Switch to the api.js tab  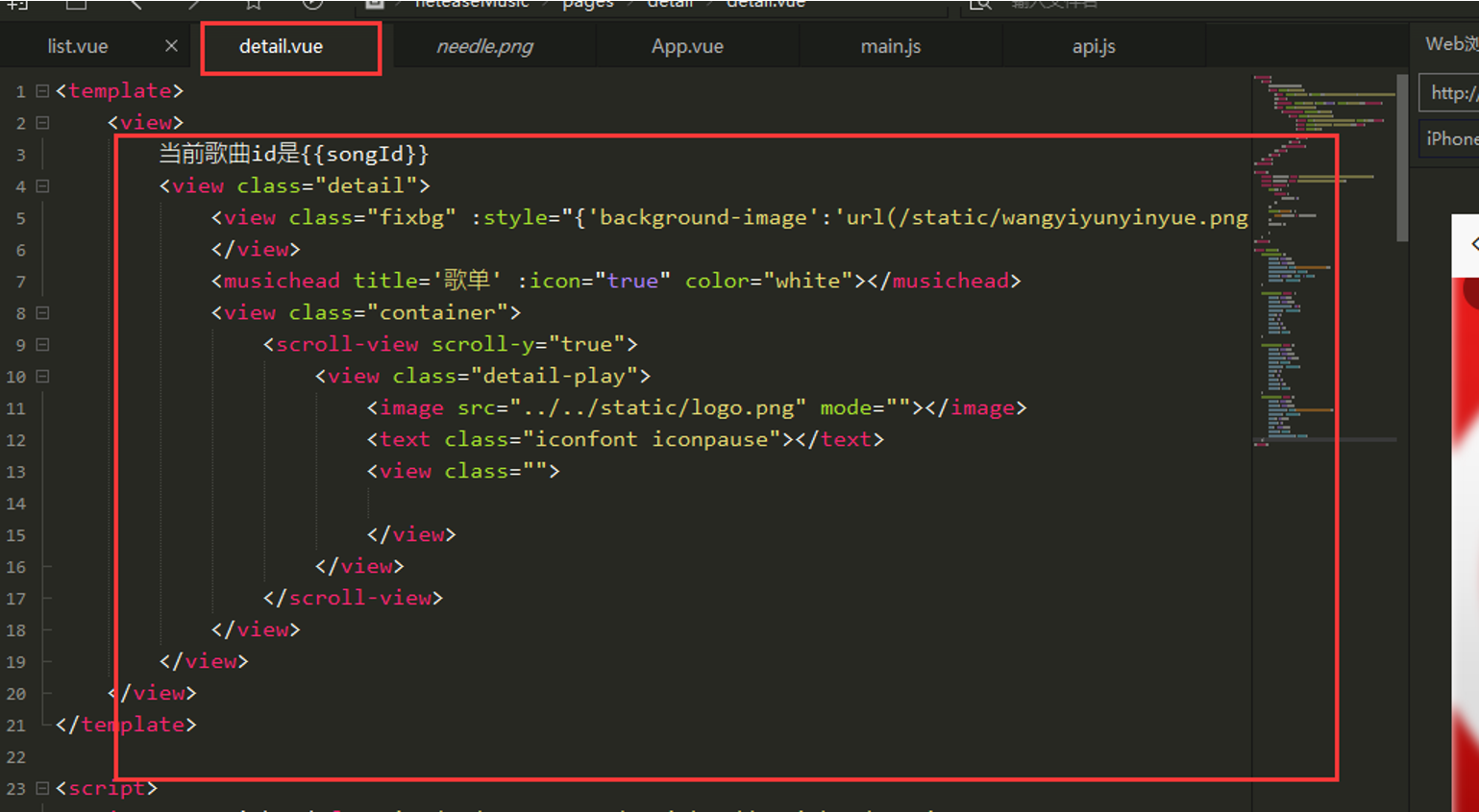1094,46
